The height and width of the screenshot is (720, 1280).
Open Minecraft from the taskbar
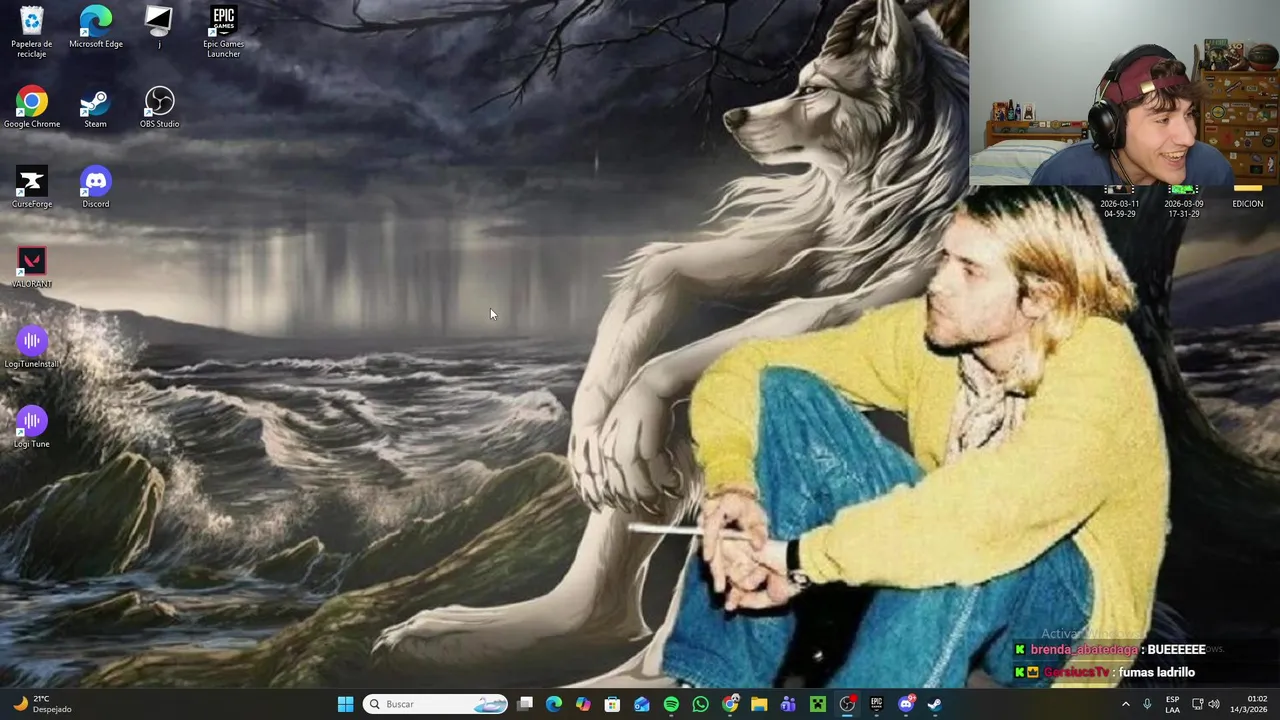pyautogui.click(x=818, y=704)
